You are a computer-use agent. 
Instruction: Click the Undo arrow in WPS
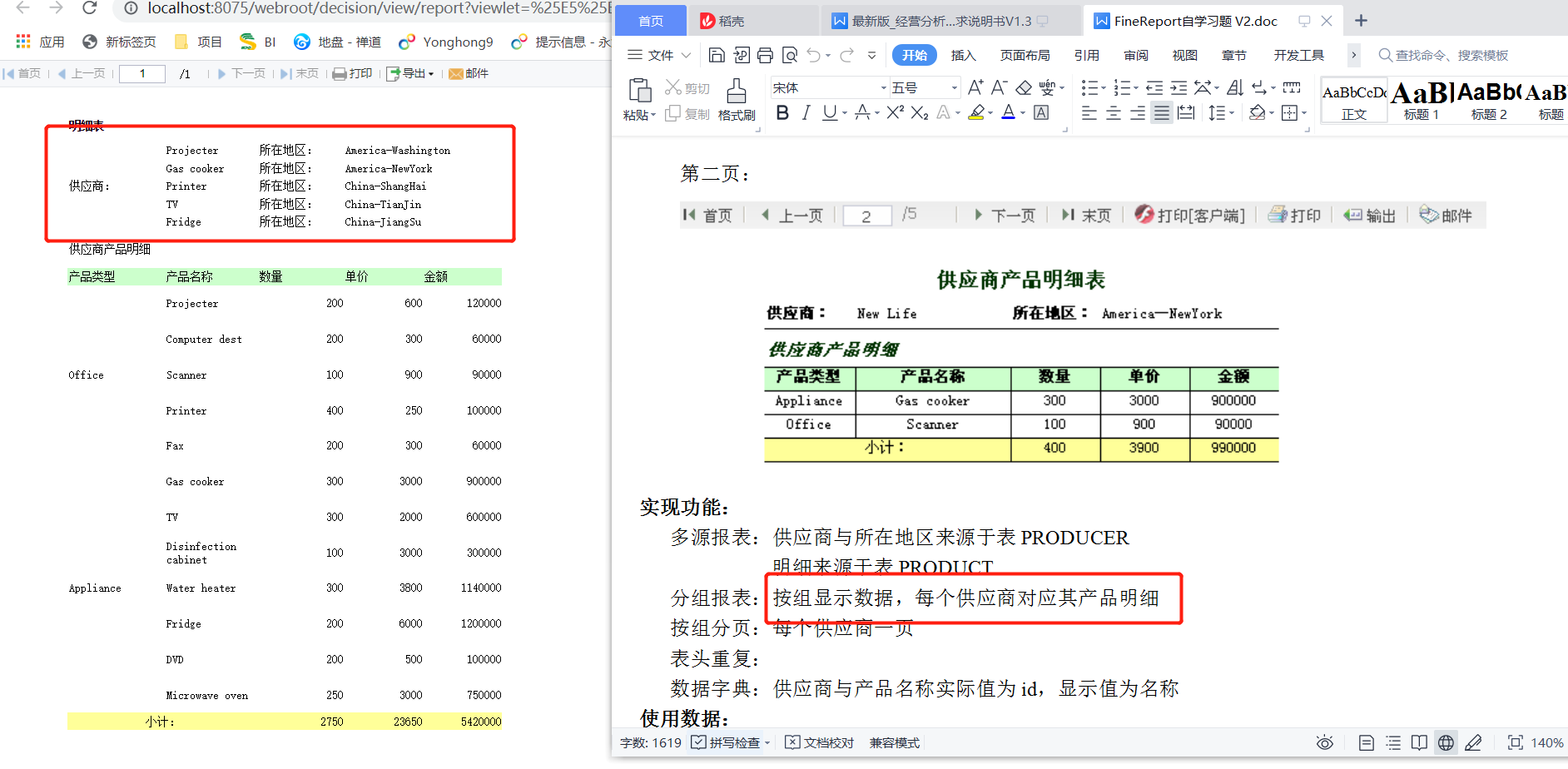point(813,55)
